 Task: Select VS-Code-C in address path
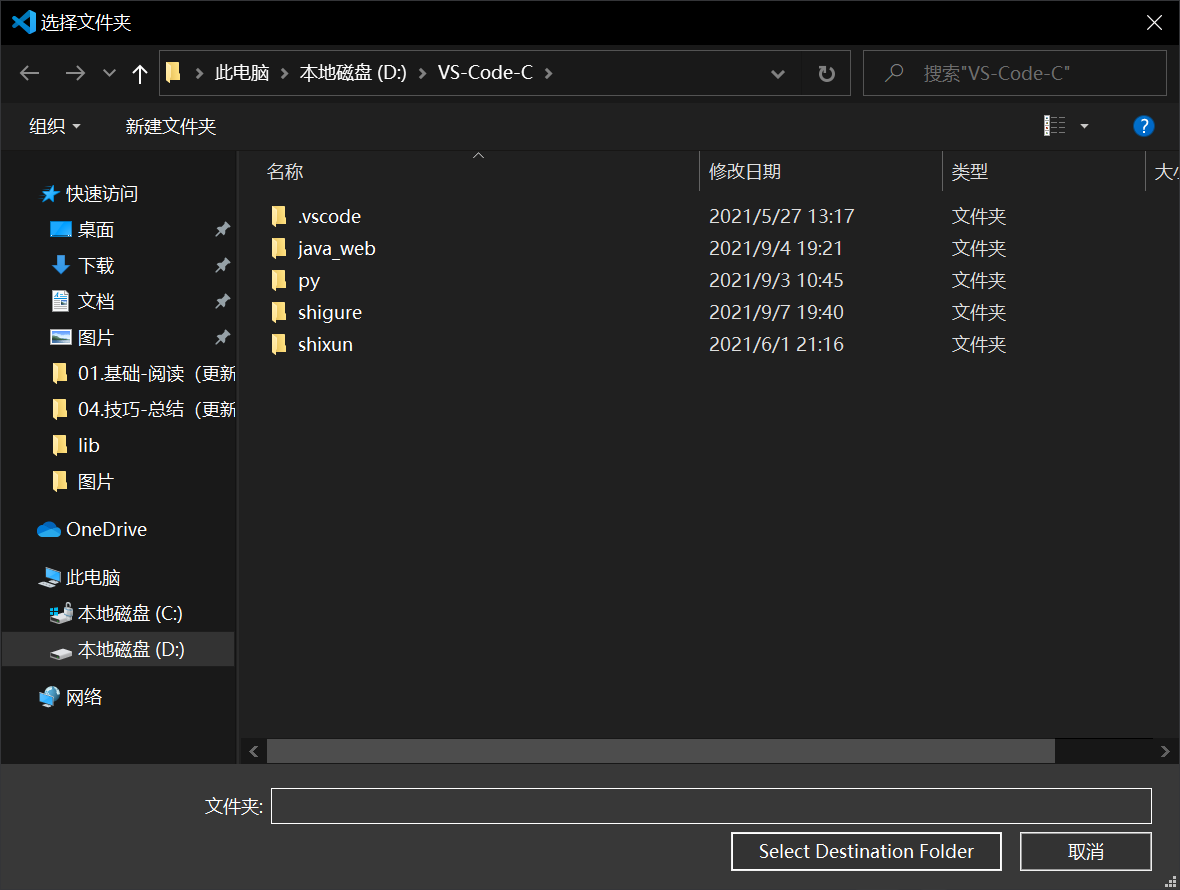(485, 73)
